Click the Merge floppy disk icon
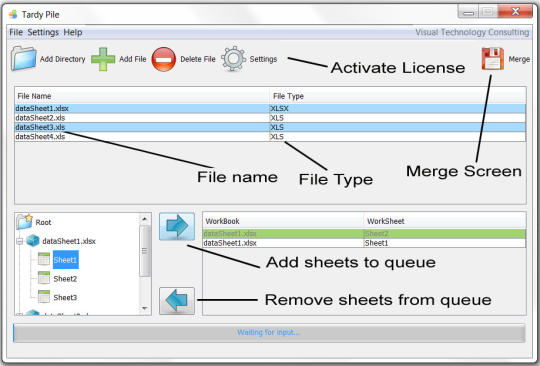540x366 pixels. tap(492, 59)
